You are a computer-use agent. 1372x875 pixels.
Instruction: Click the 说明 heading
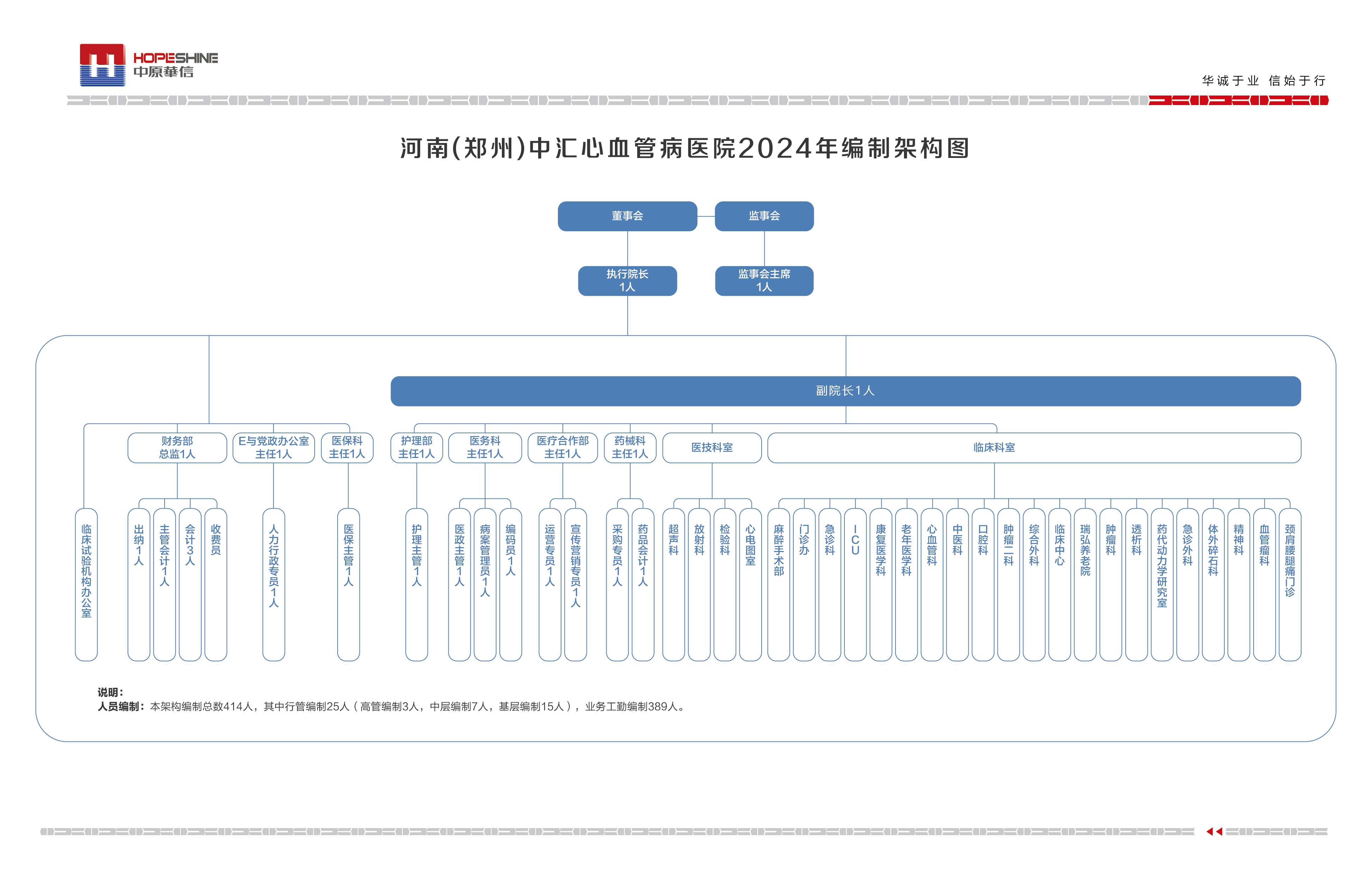[111, 692]
